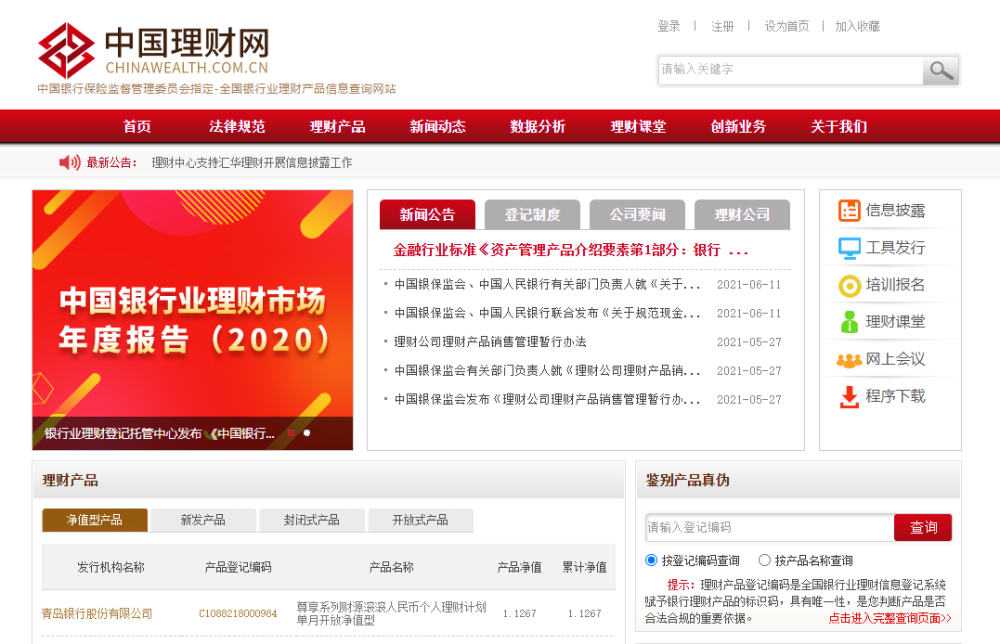The height and width of the screenshot is (644, 1000).
Task: Open product code C1088218000984
Action: (238, 613)
